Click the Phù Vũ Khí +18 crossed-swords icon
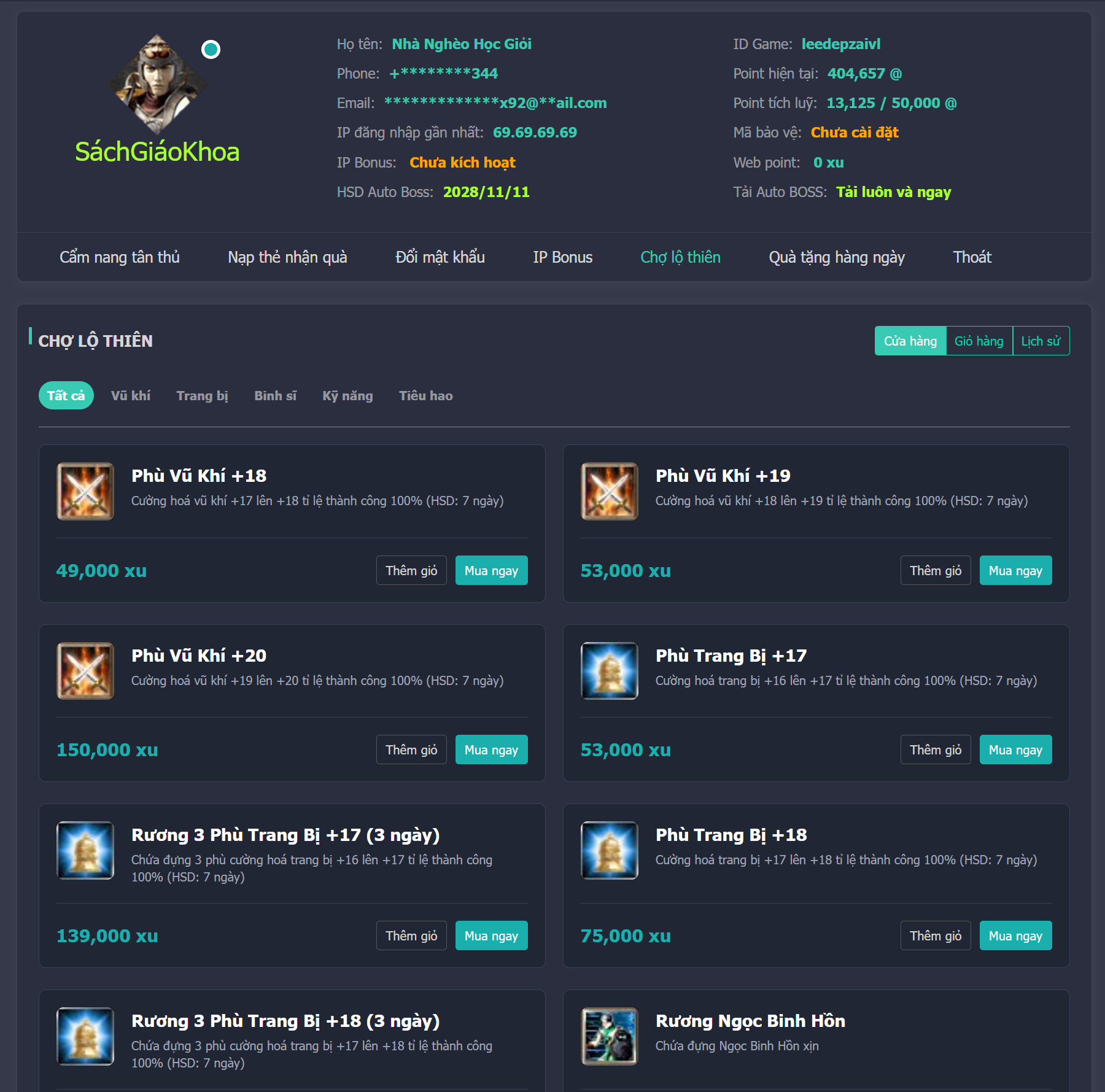The image size is (1105, 1092). [x=85, y=491]
